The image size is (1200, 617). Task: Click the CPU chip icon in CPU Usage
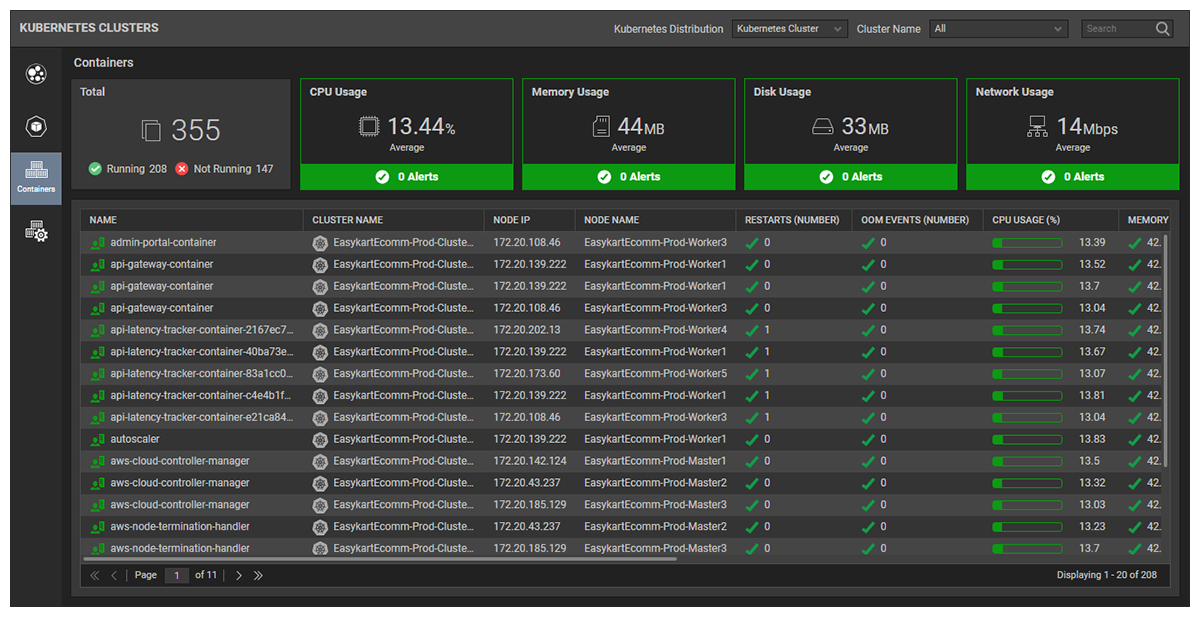coord(370,127)
